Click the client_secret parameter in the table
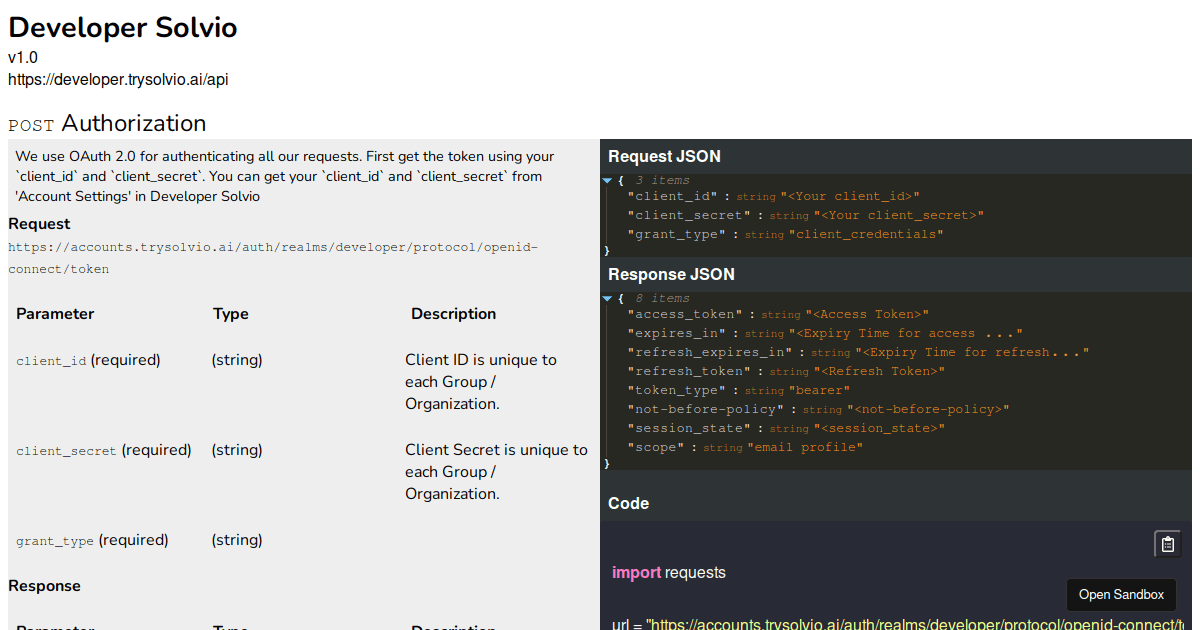The height and width of the screenshot is (630, 1200). pos(66,451)
